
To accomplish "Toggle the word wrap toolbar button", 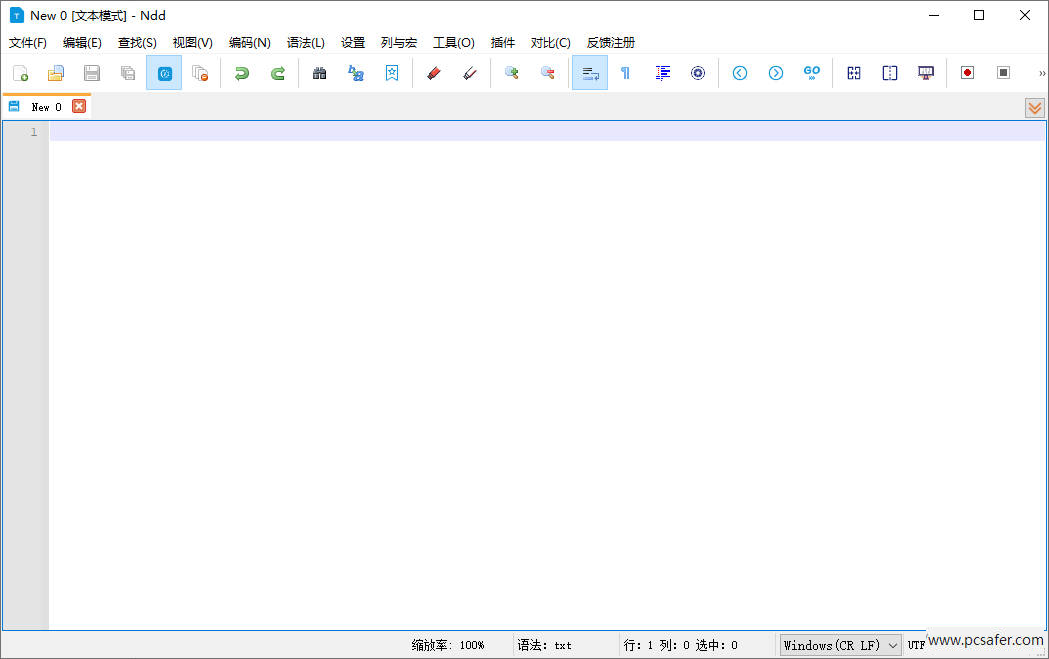I will tap(590, 73).
